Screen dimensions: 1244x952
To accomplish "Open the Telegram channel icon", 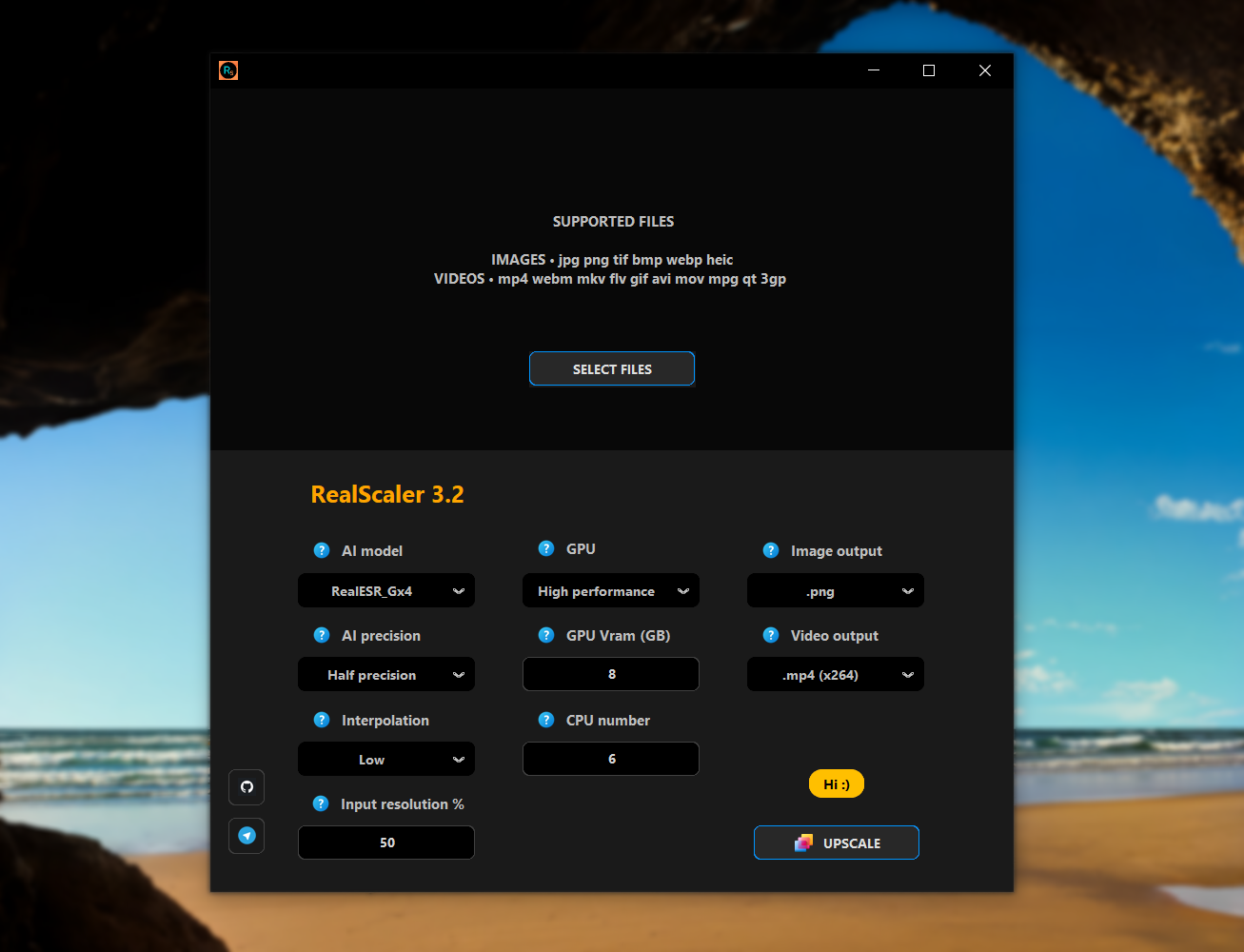I will click(x=247, y=836).
